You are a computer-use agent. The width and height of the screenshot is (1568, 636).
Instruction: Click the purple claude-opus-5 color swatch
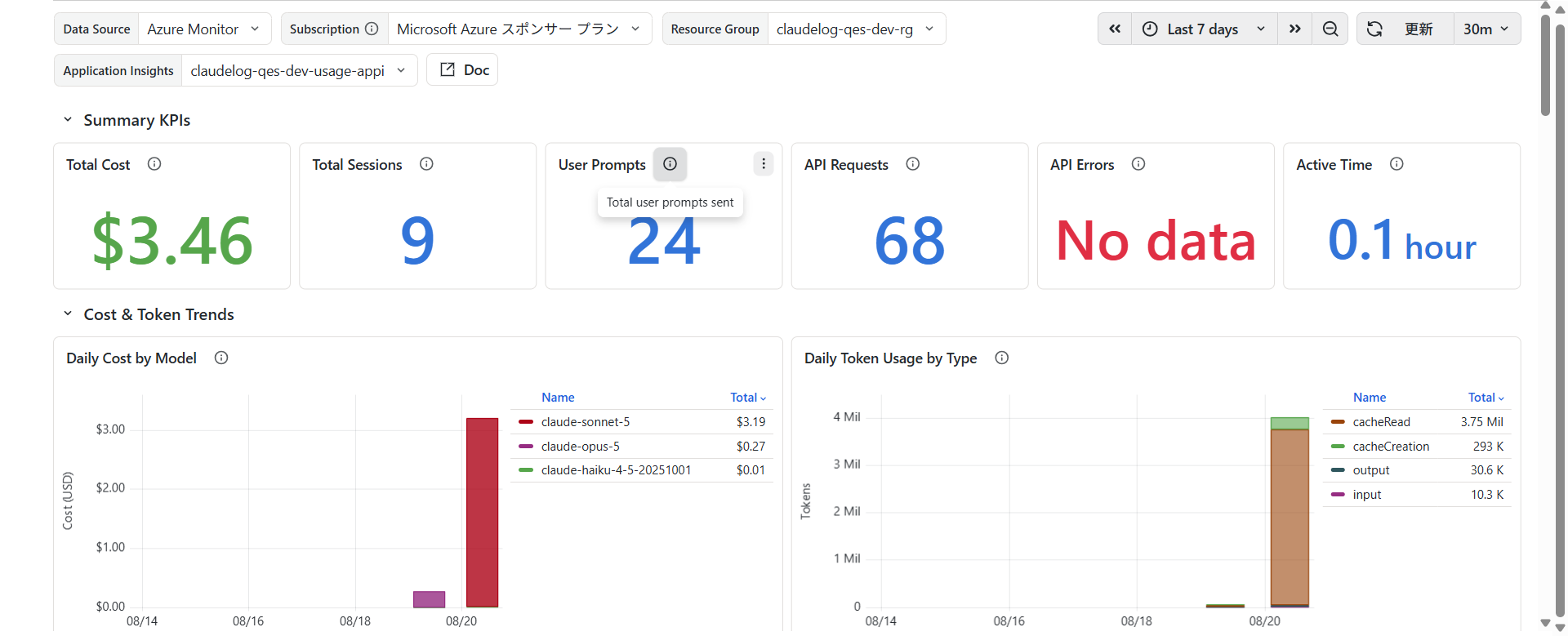click(526, 447)
